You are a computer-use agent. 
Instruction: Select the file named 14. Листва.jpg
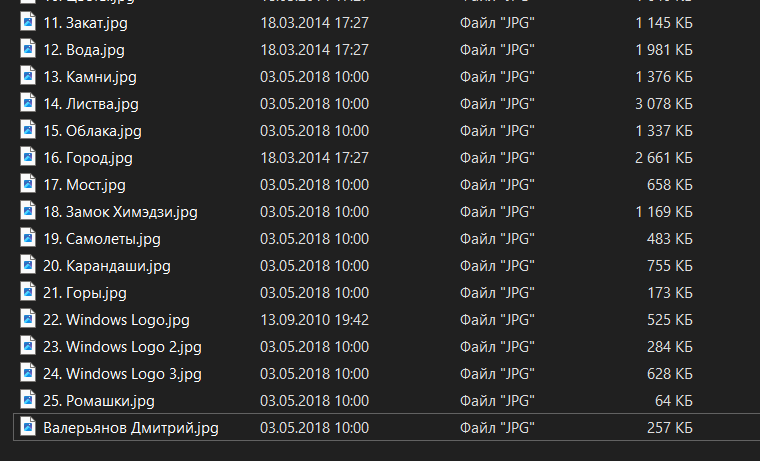pyautogui.click(x=91, y=103)
